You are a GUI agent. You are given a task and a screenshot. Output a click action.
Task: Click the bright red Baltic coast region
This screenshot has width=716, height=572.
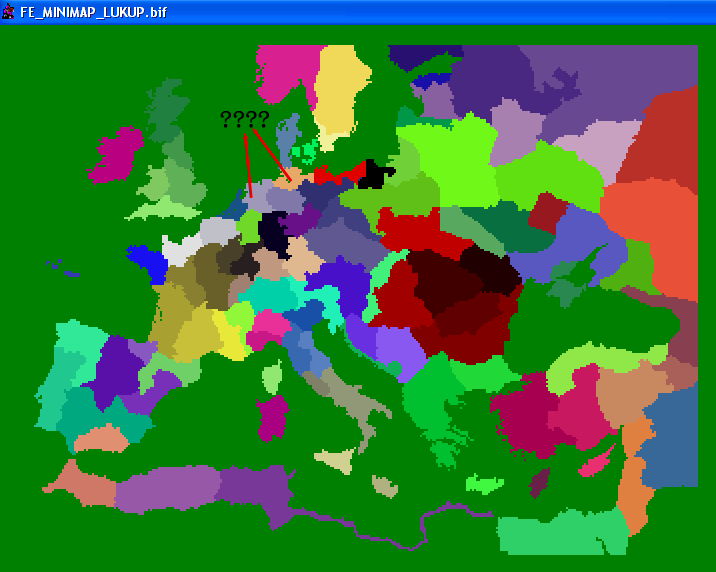coord(339,173)
